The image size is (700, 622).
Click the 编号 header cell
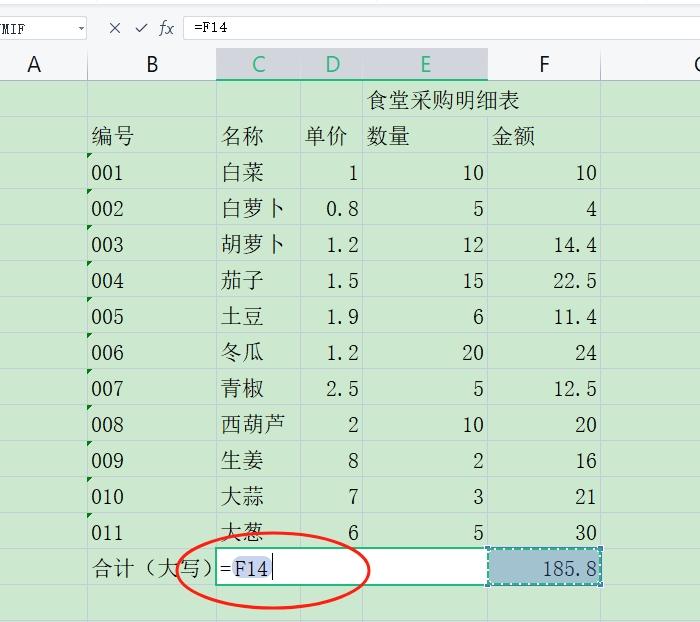point(152,135)
